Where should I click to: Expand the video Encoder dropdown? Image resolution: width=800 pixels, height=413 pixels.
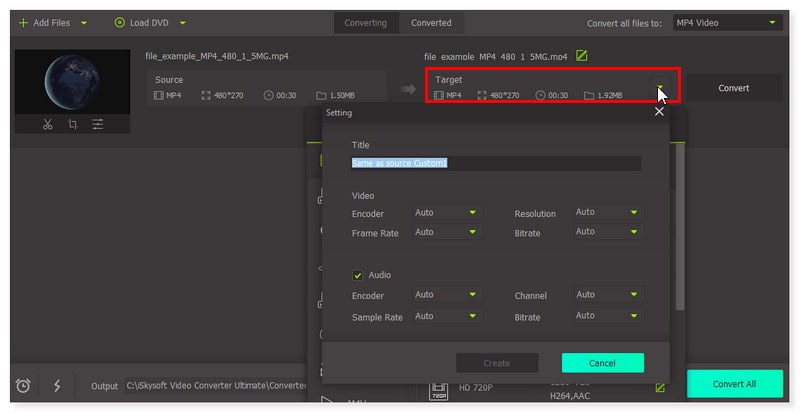click(x=447, y=212)
